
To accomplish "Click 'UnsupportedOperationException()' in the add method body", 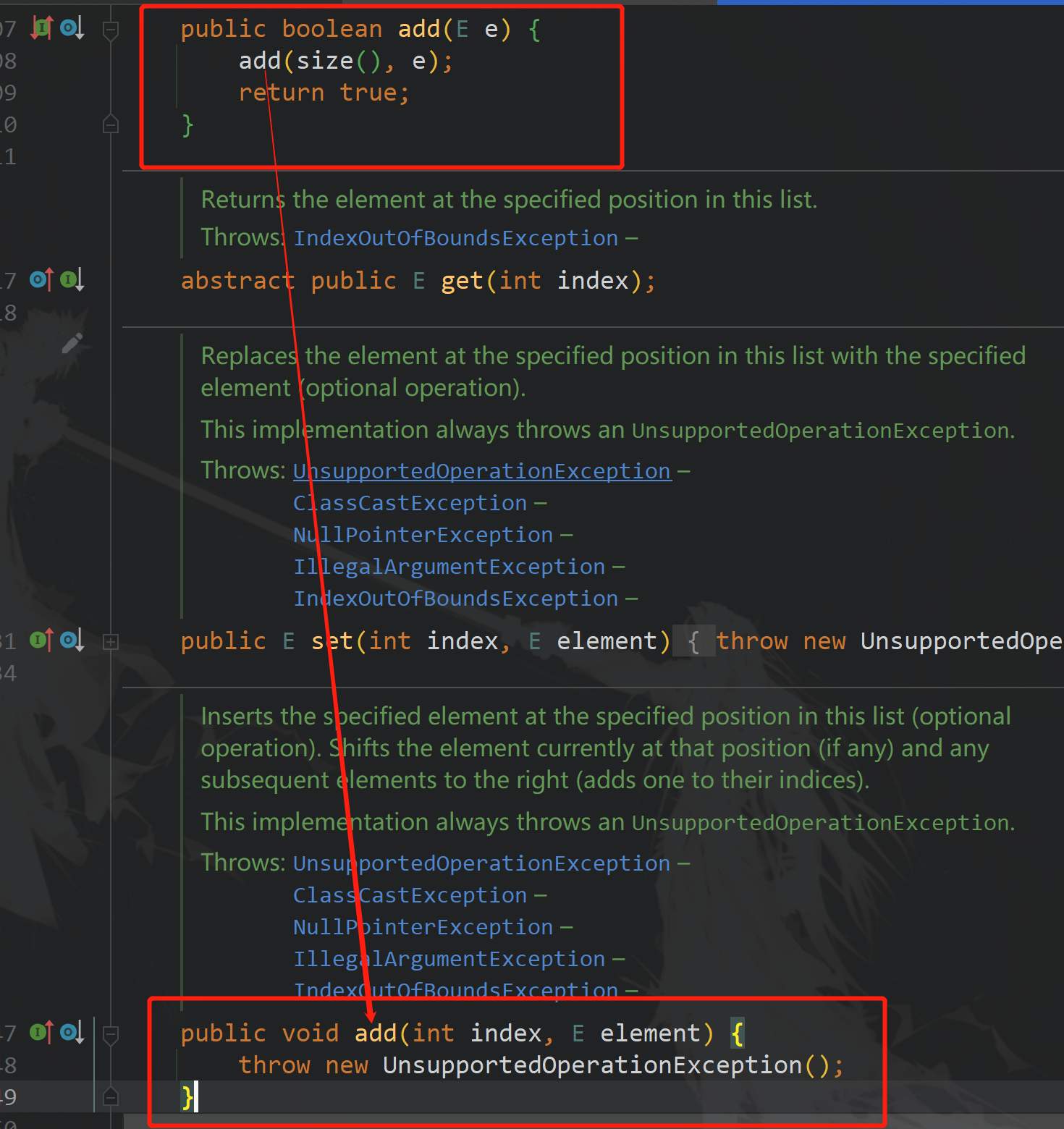I will [607, 1065].
